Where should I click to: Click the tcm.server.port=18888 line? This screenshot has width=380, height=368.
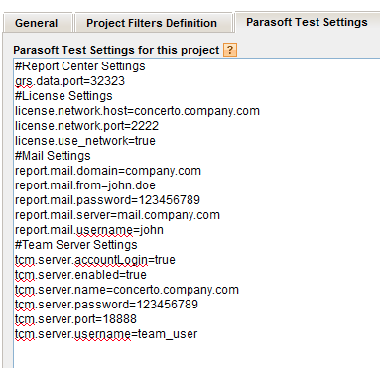click(76, 319)
